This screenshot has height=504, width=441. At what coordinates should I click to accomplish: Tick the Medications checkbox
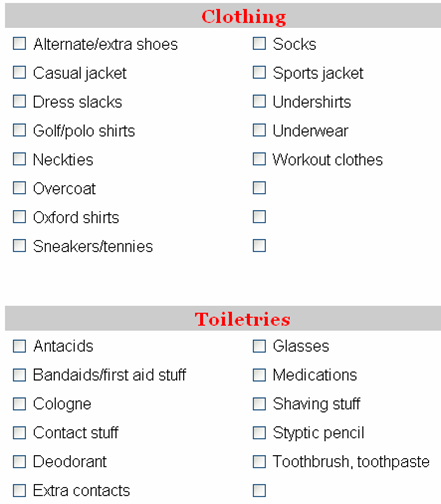pos(259,375)
